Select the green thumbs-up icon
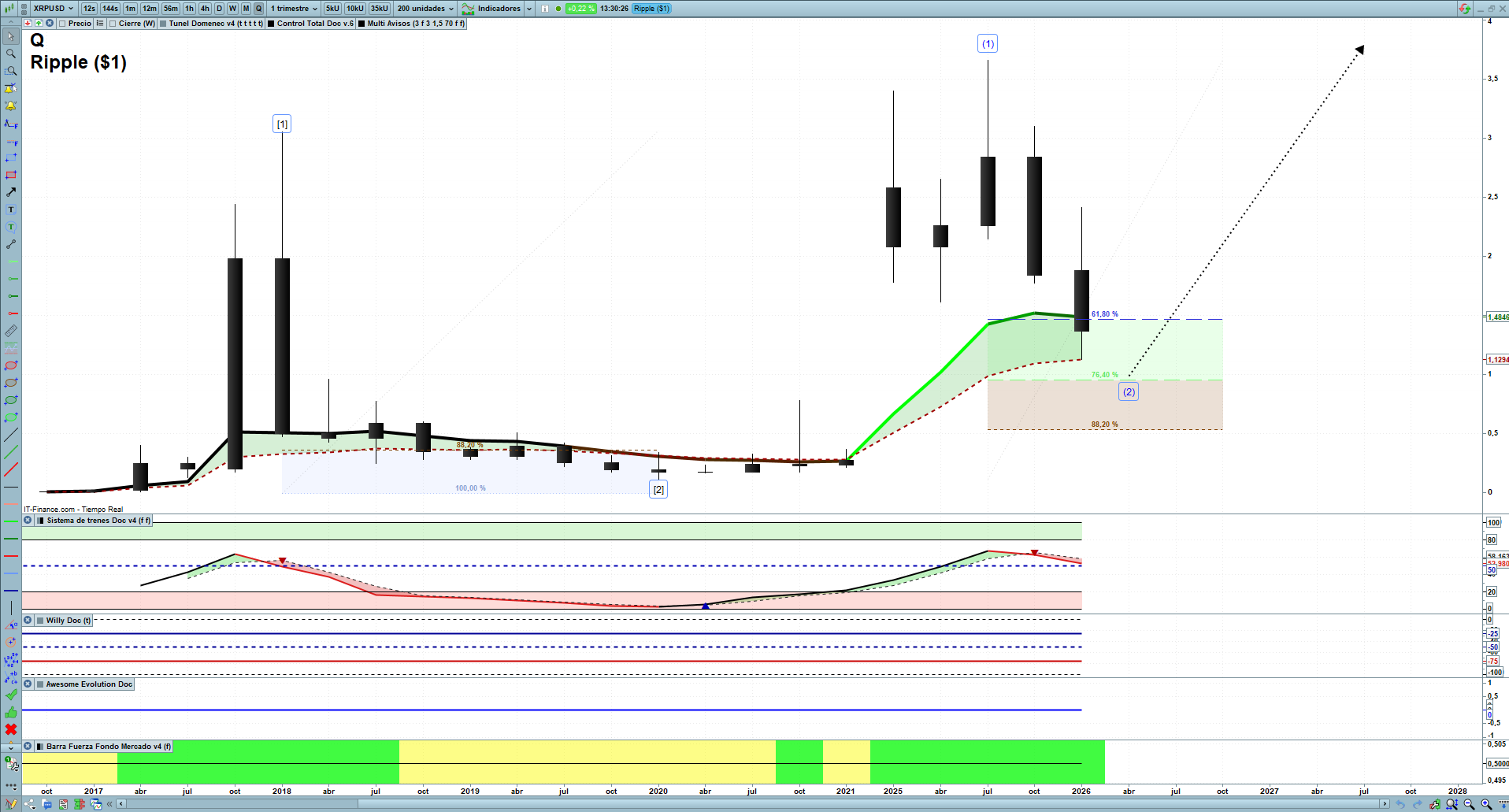Viewport: 1509px width, 812px height. tap(11, 712)
